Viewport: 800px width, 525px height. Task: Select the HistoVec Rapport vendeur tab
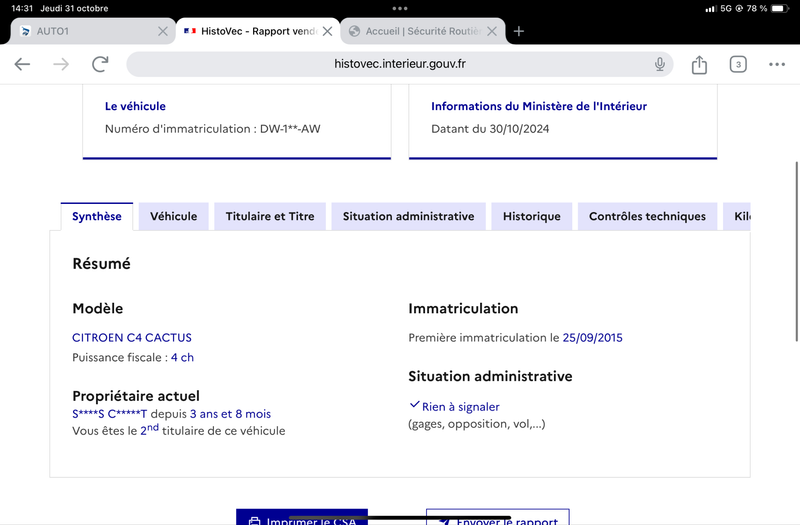pos(258,31)
